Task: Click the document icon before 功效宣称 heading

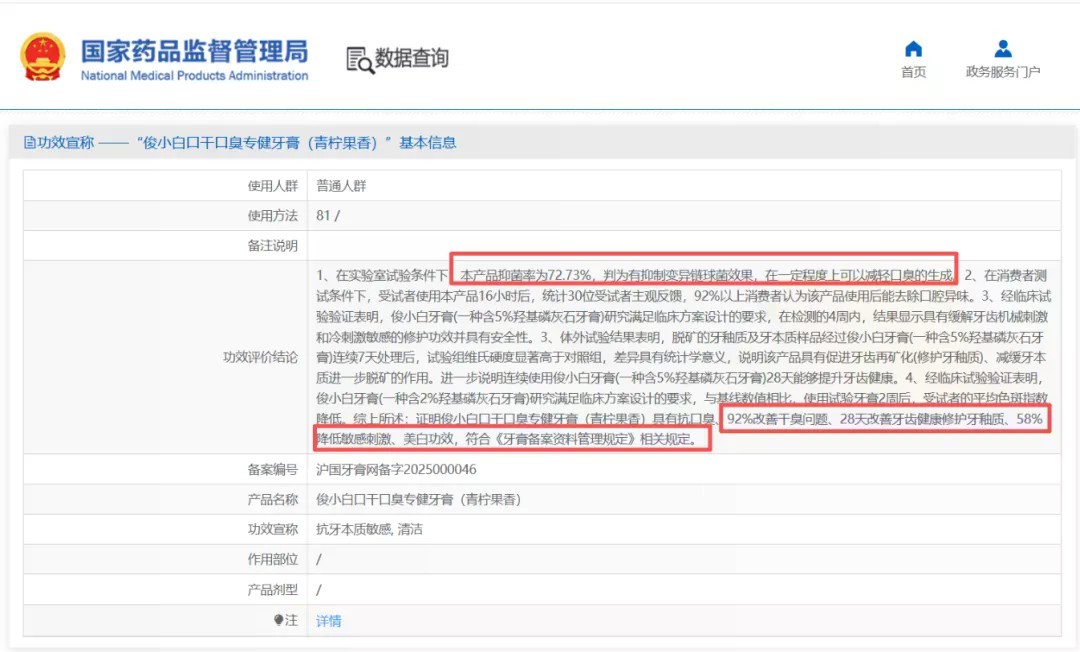Action: tap(30, 143)
